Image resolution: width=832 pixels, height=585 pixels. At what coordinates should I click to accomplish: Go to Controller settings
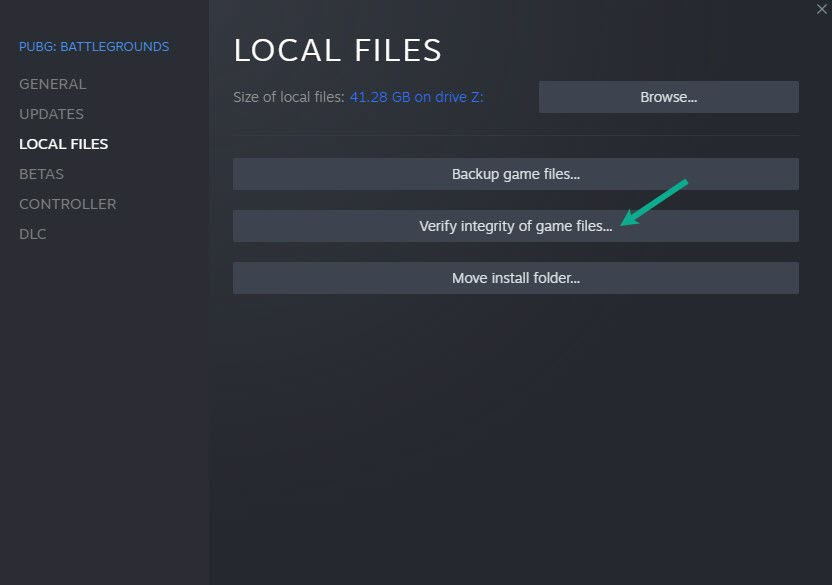(67, 204)
